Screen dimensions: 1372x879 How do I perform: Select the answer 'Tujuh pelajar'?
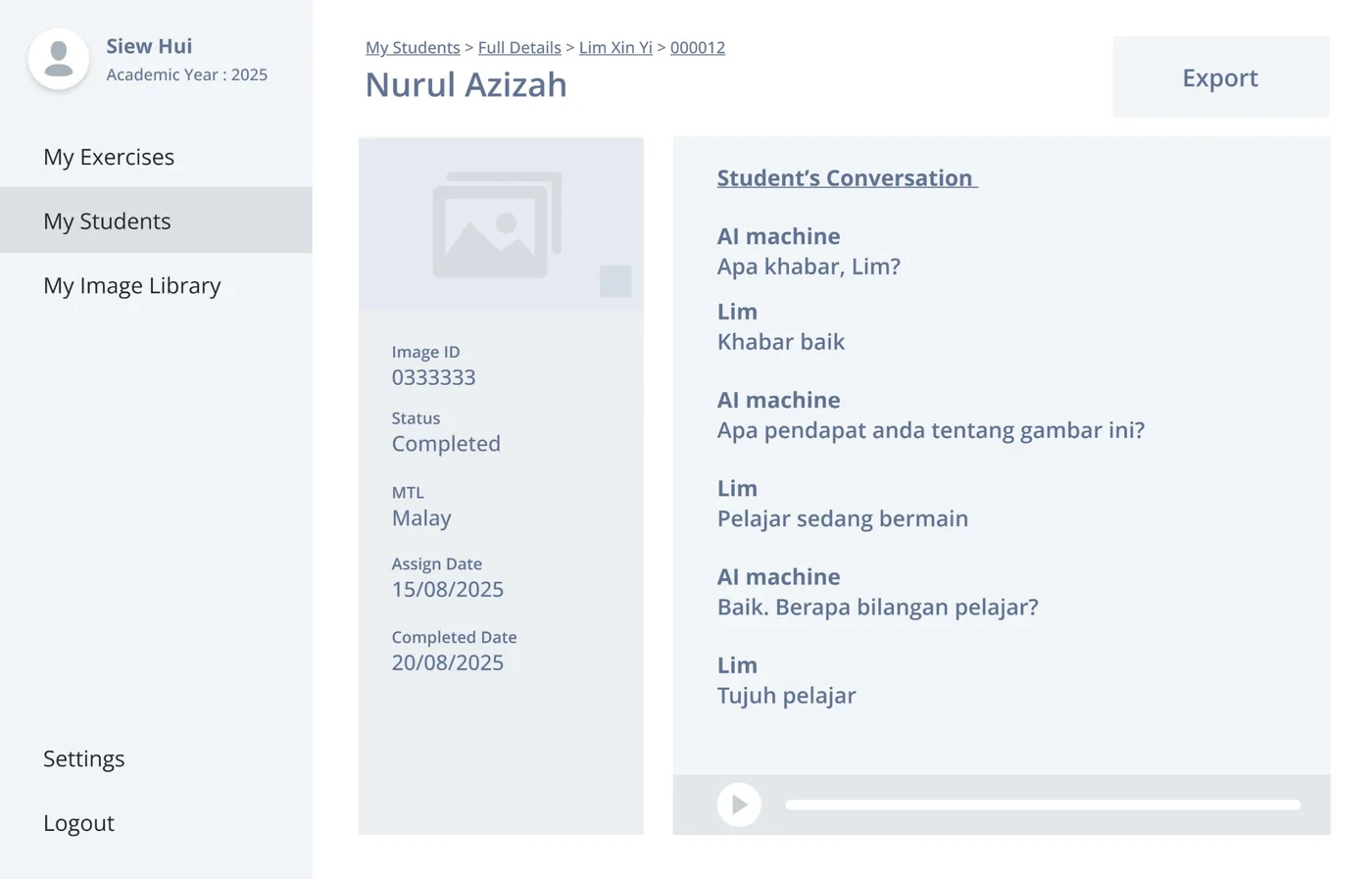[787, 696]
